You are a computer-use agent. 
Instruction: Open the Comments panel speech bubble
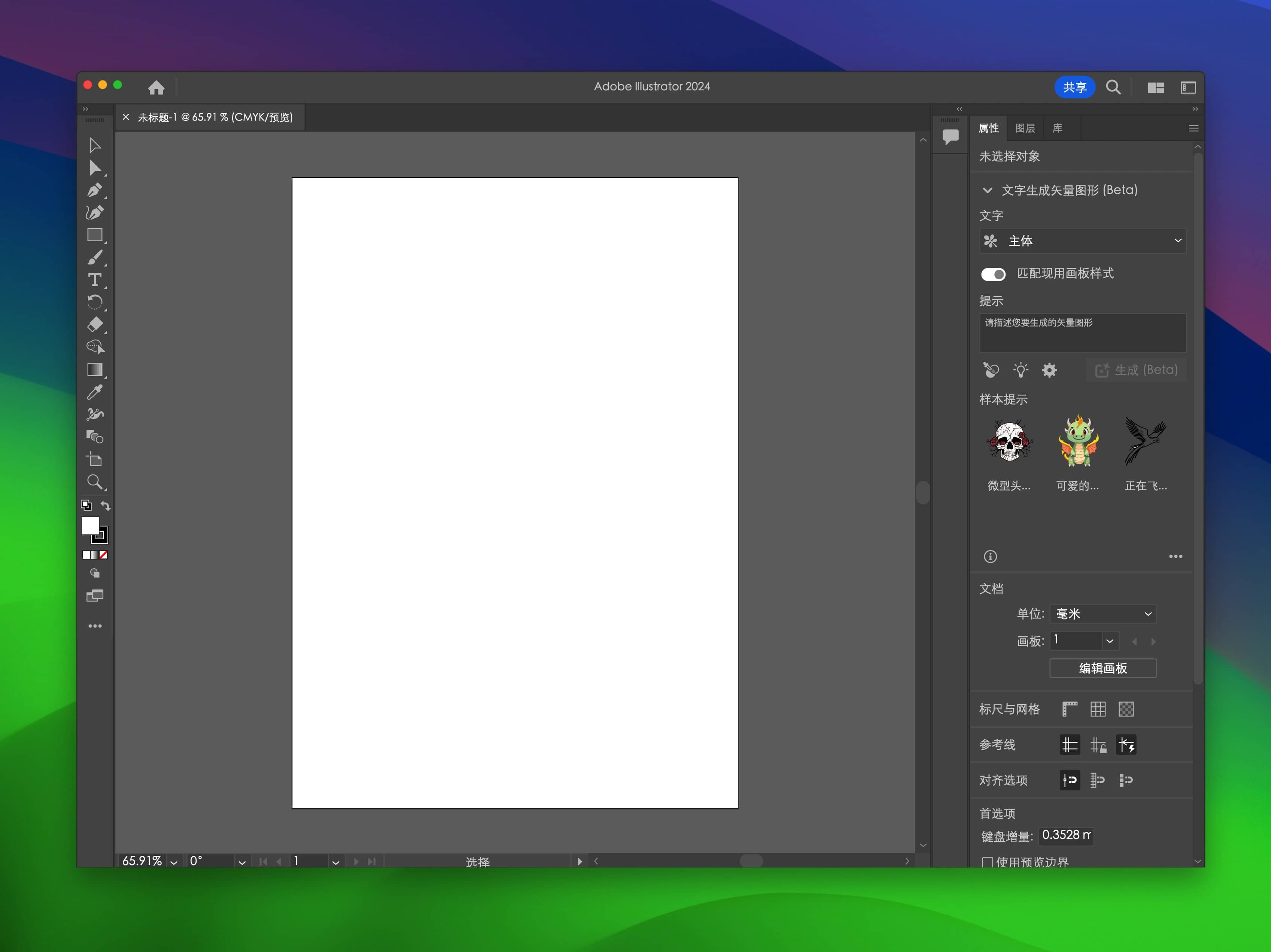[x=950, y=137]
